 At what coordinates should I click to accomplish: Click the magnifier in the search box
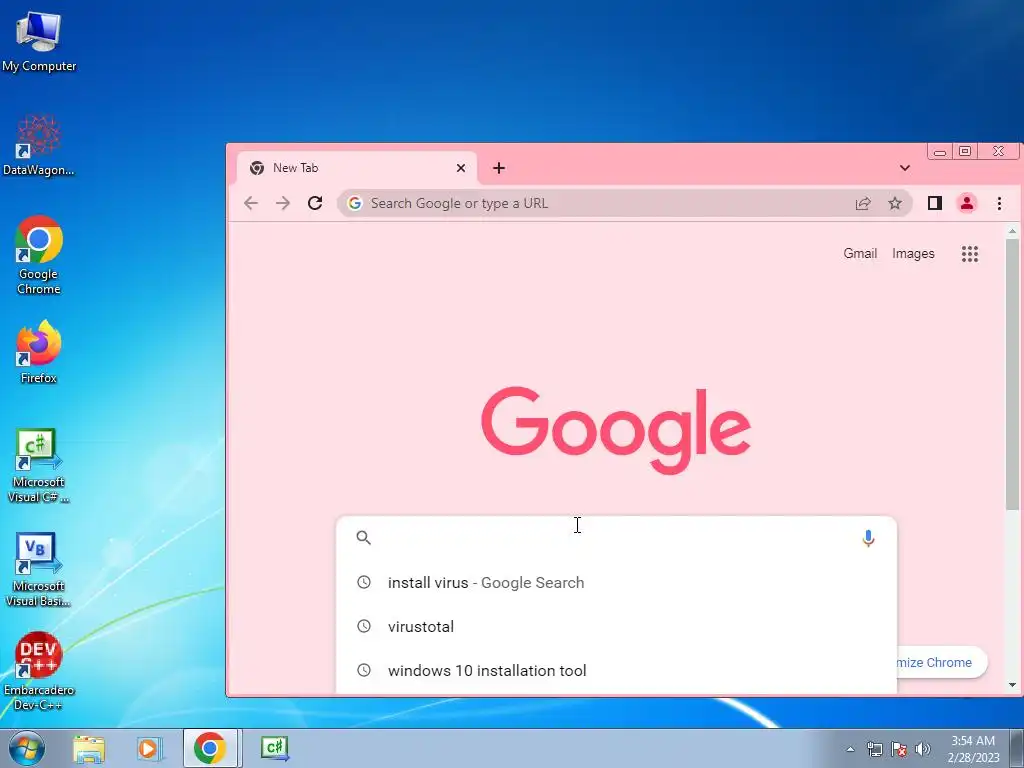363,537
